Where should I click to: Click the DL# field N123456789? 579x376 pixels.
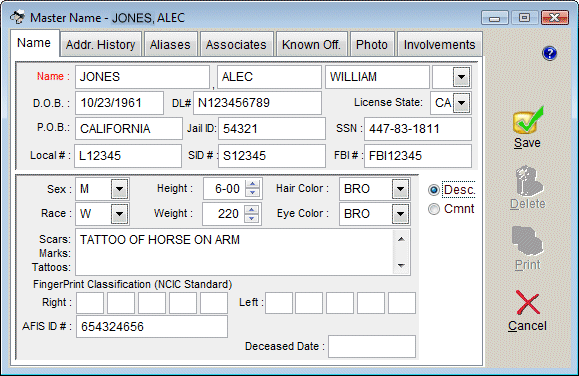(x=257, y=103)
